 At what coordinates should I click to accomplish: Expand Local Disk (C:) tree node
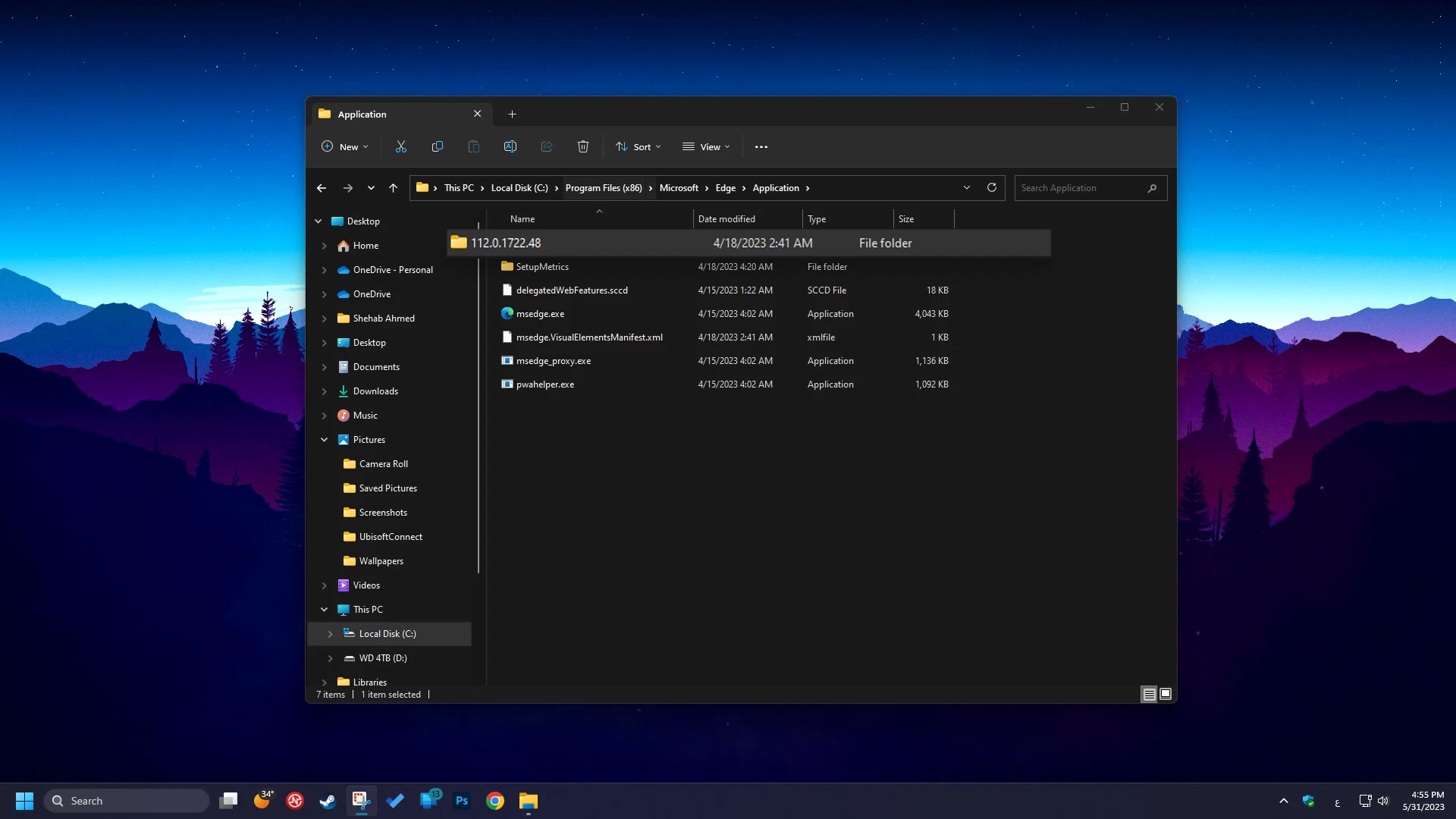331,634
